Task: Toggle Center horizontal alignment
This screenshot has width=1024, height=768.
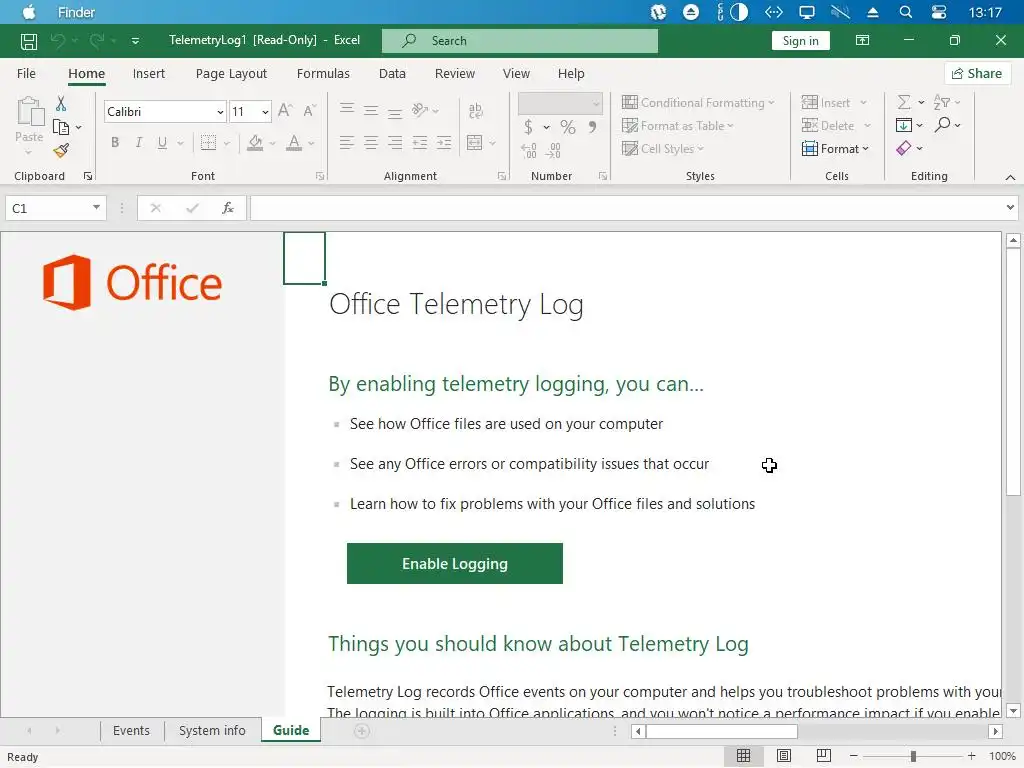Action: click(371, 142)
